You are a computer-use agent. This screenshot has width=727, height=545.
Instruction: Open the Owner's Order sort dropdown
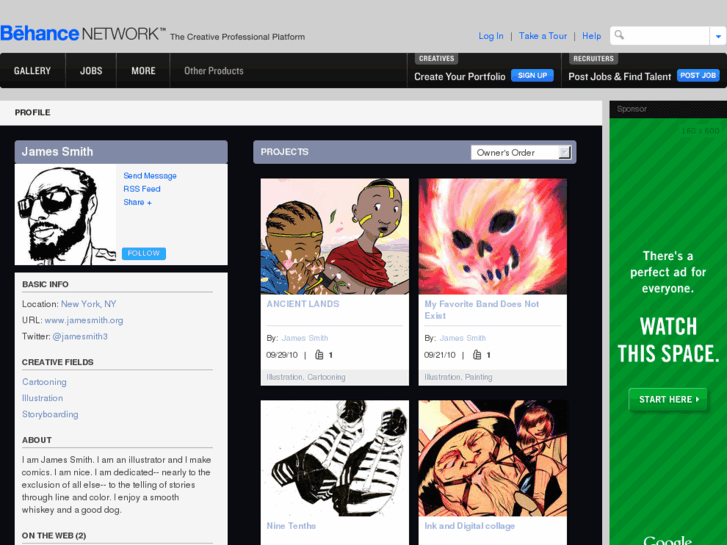click(521, 153)
